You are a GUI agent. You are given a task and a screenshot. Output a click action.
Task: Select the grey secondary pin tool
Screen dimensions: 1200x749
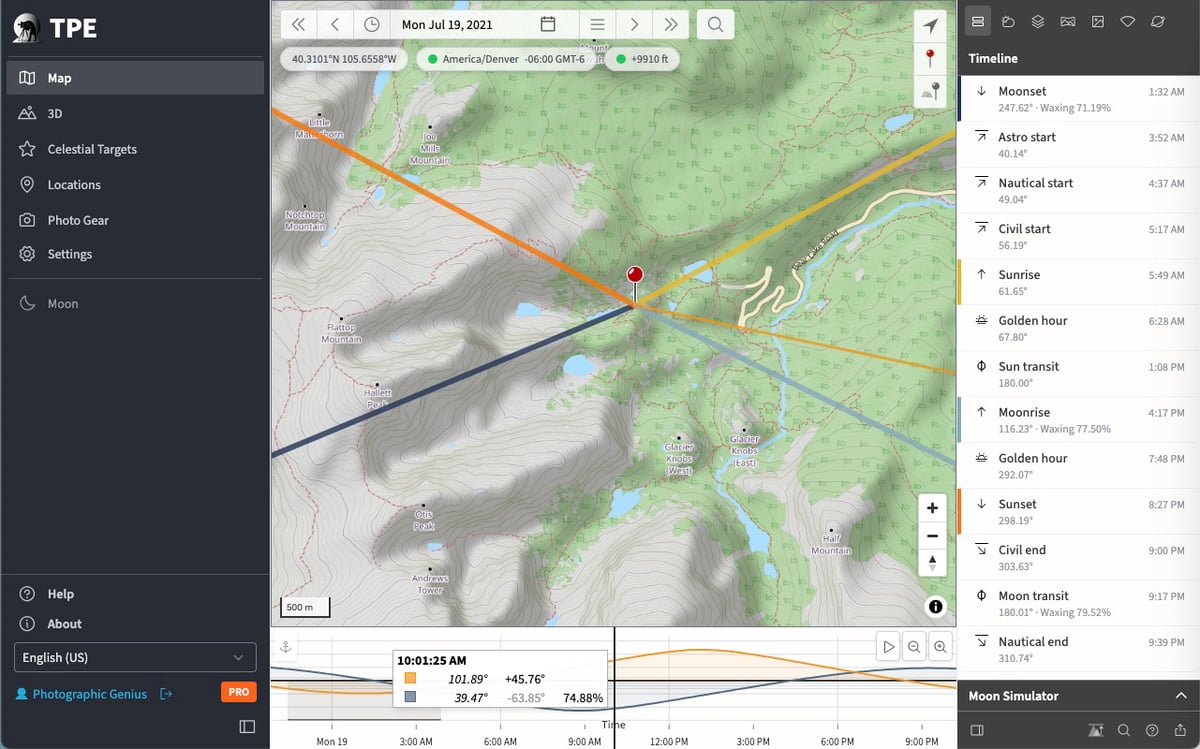(931, 91)
